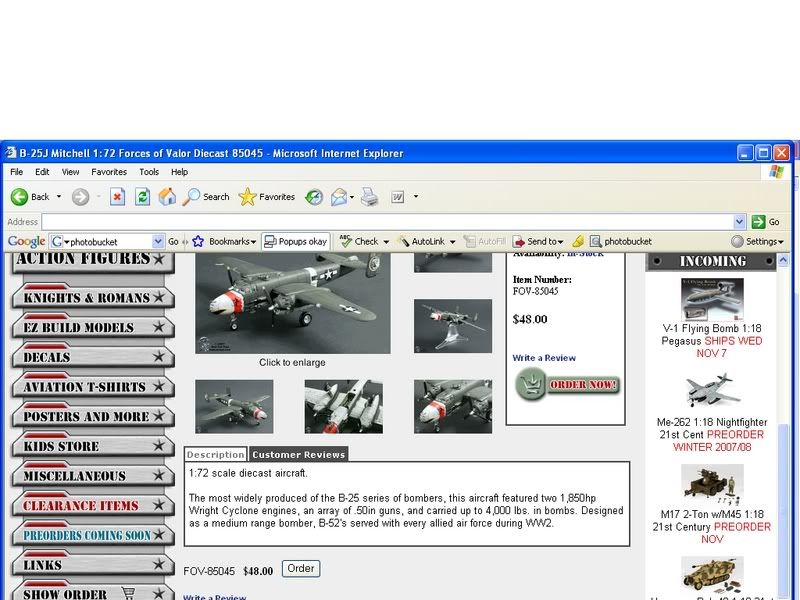Open History clock icon
Image resolution: width=800 pixels, height=600 pixels.
tap(314, 197)
